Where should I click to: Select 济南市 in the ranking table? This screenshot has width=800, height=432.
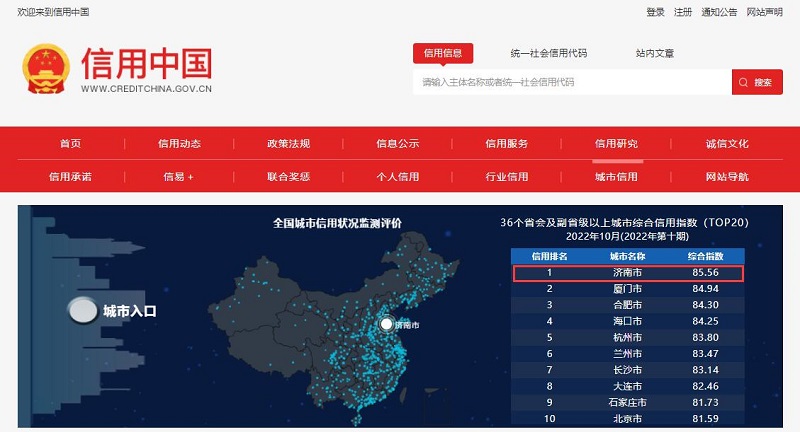coord(628,273)
